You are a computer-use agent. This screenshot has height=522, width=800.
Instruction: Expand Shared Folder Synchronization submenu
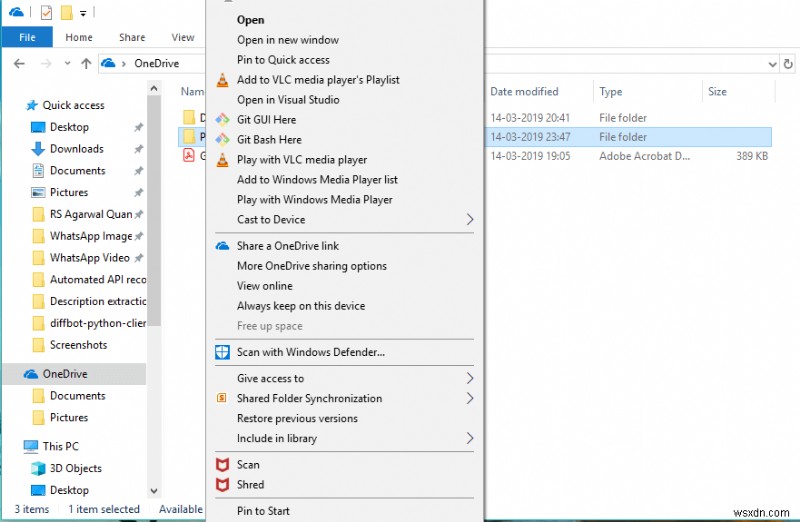coord(345,399)
